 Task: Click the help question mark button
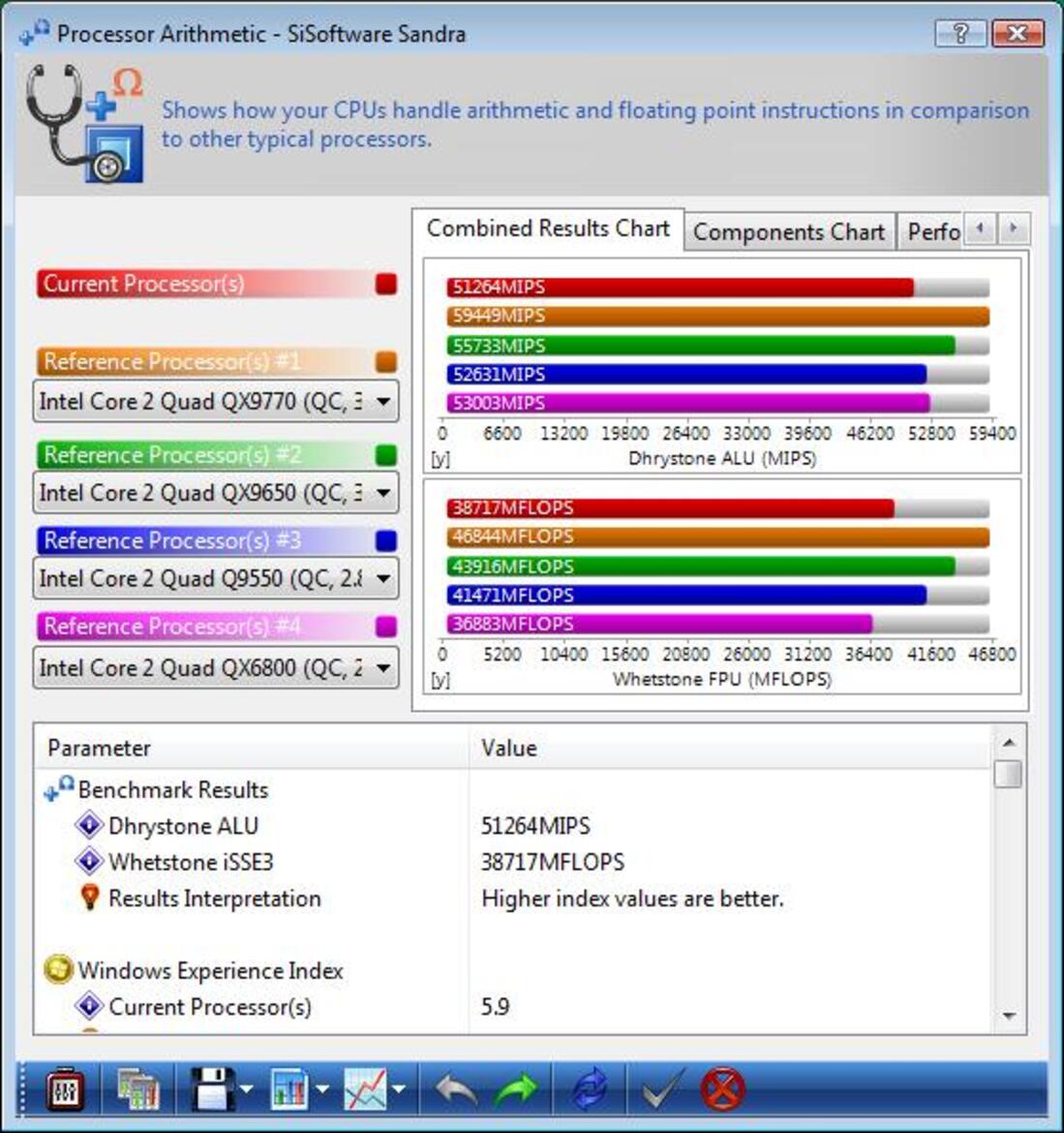(x=960, y=33)
